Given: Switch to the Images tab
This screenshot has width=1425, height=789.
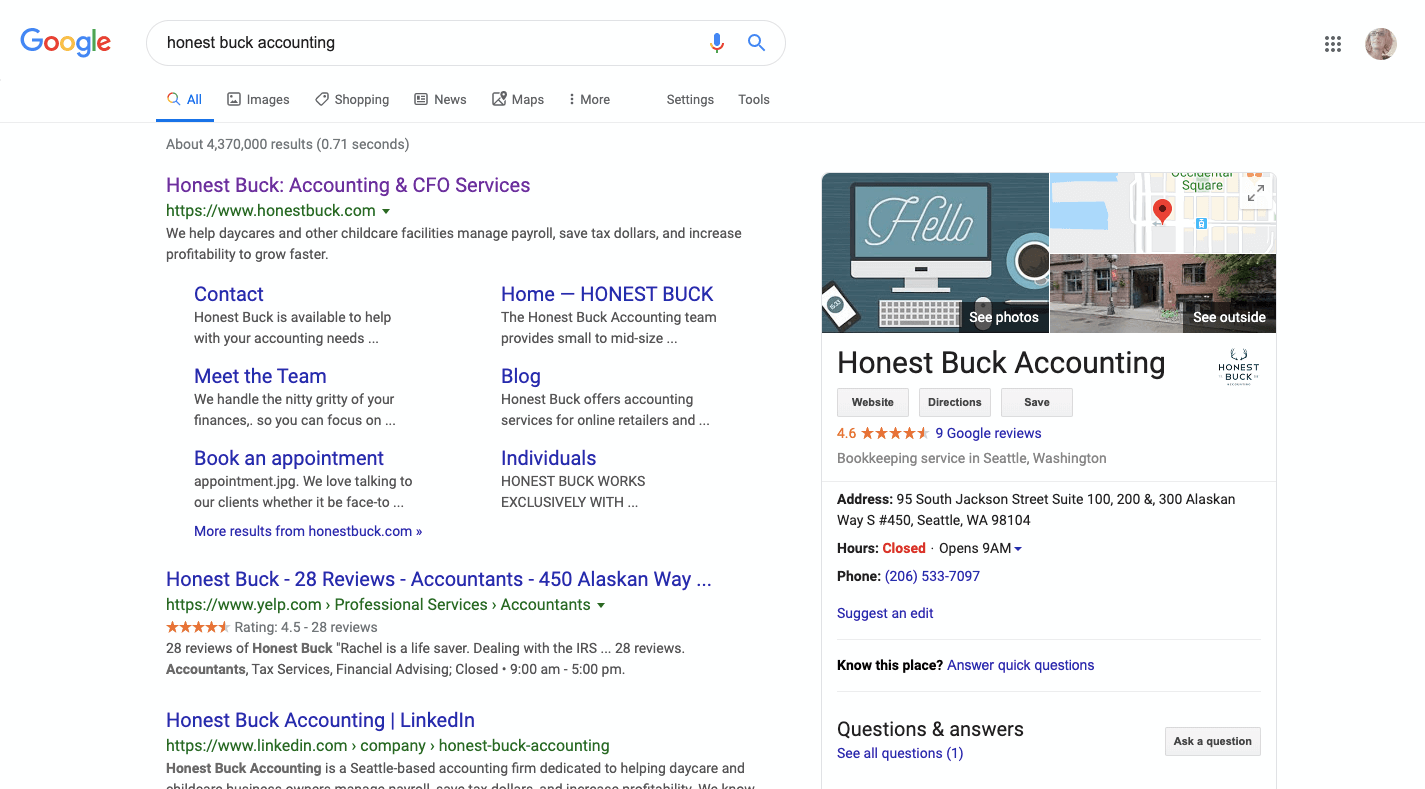Looking at the screenshot, I should tap(258, 100).
